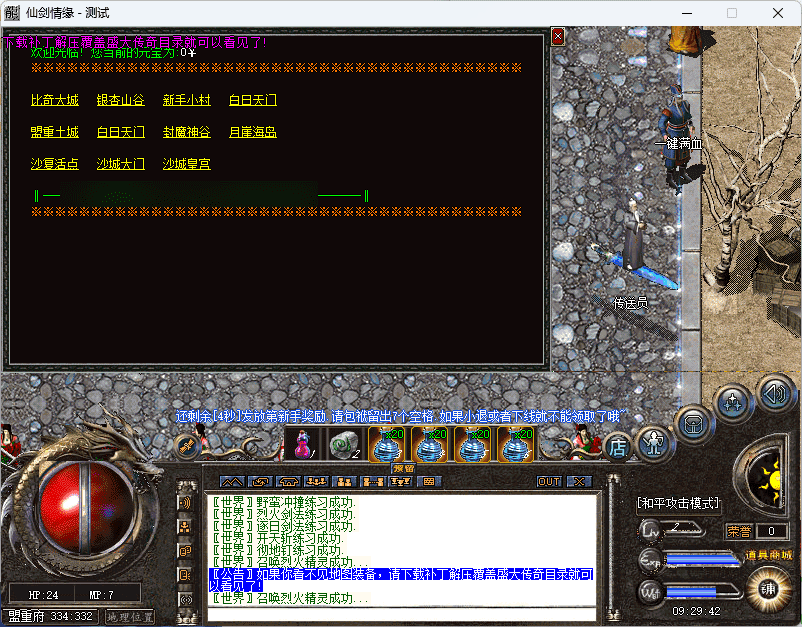Open the 店 shop round button
The width and height of the screenshot is (802, 627).
(x=617, y=448)
